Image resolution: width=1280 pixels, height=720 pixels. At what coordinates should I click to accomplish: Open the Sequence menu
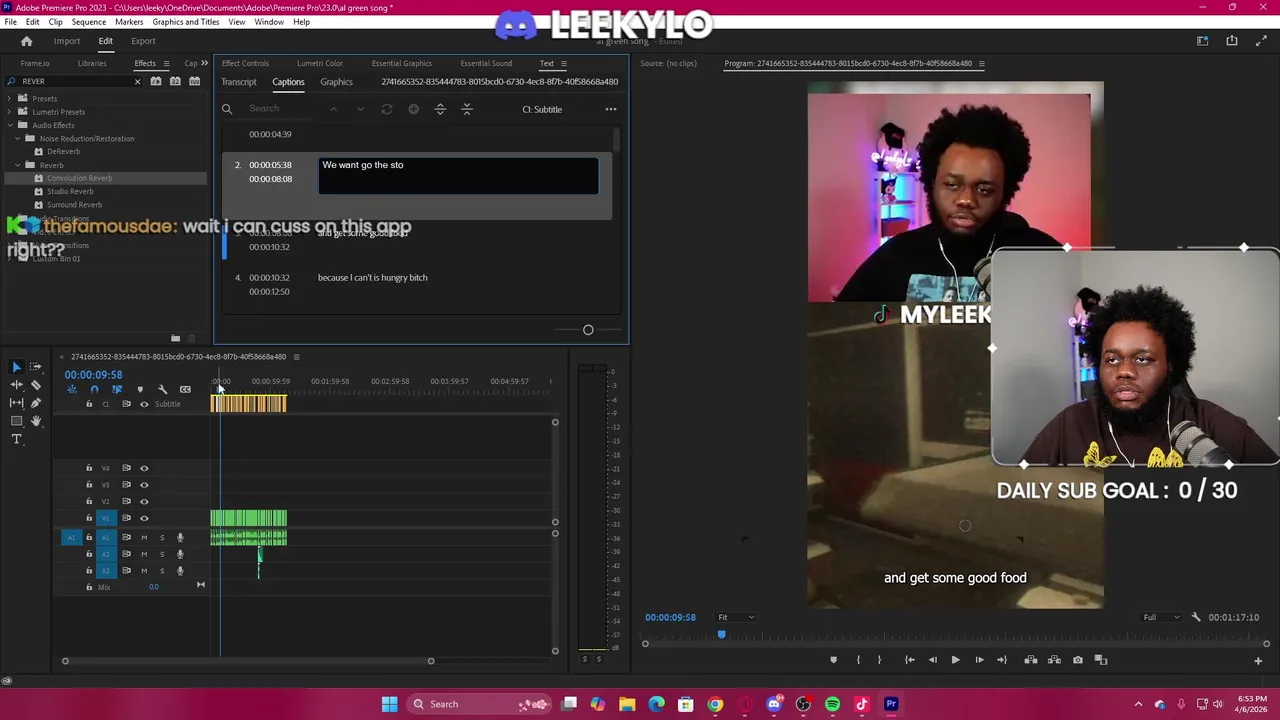(x=88, y=21)
